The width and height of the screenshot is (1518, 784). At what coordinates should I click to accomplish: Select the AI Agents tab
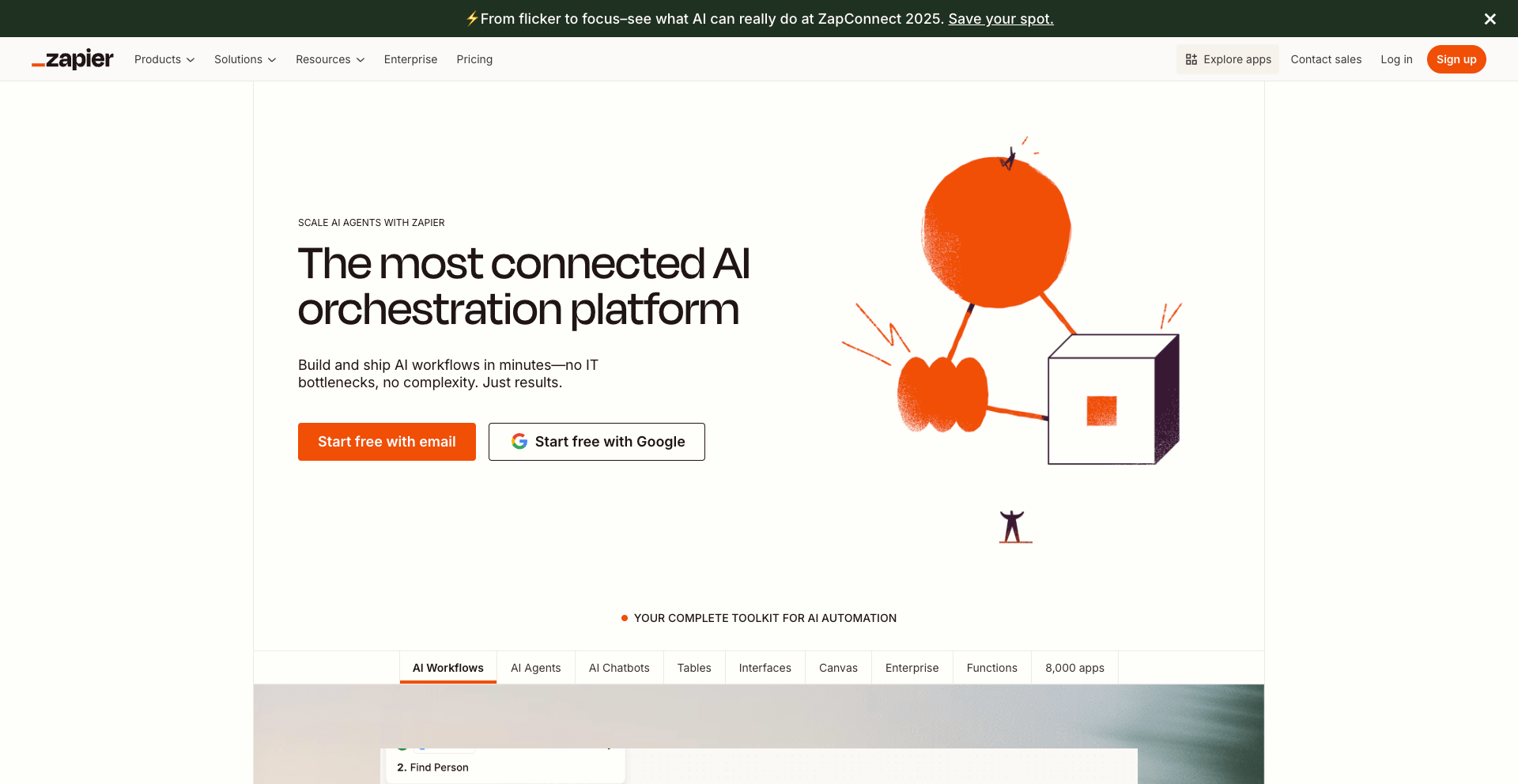tap(535, 668)
